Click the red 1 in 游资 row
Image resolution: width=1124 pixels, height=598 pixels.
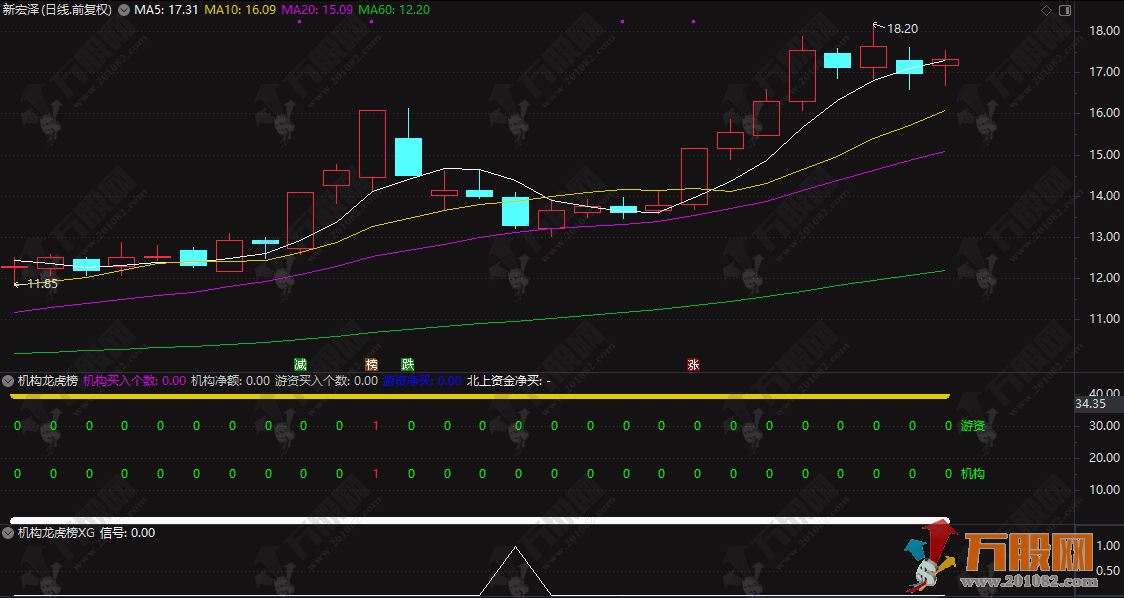375,426
